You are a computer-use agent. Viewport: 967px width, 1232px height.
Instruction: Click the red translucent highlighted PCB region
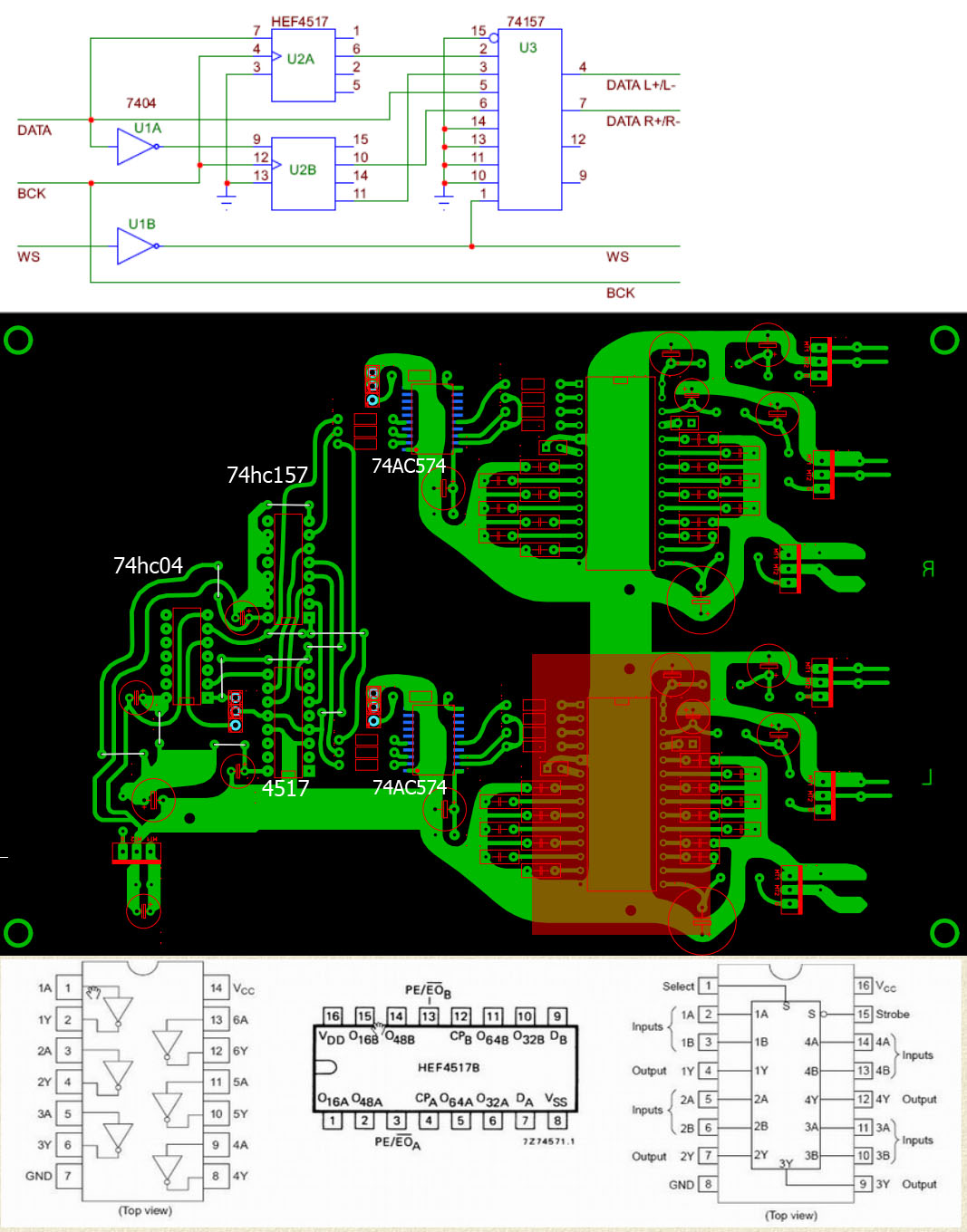pos(620,794)
